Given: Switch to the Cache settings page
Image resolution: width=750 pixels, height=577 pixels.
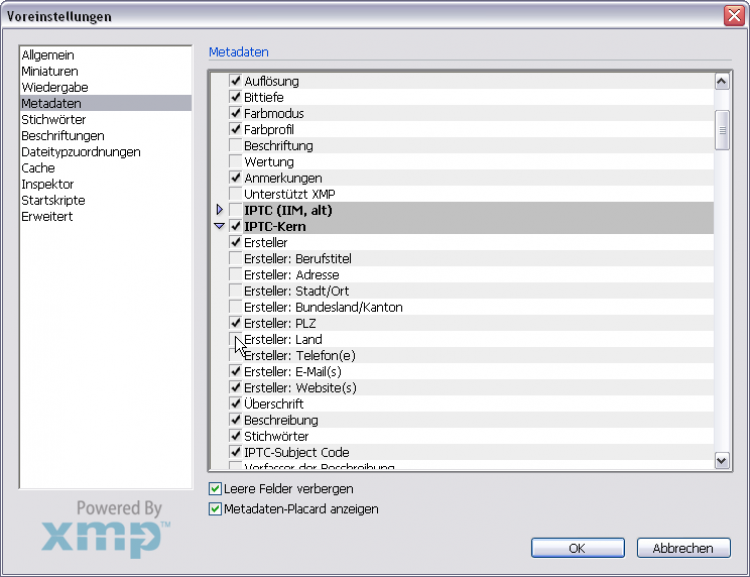Looking at the screenshot, I should [38, 168].
